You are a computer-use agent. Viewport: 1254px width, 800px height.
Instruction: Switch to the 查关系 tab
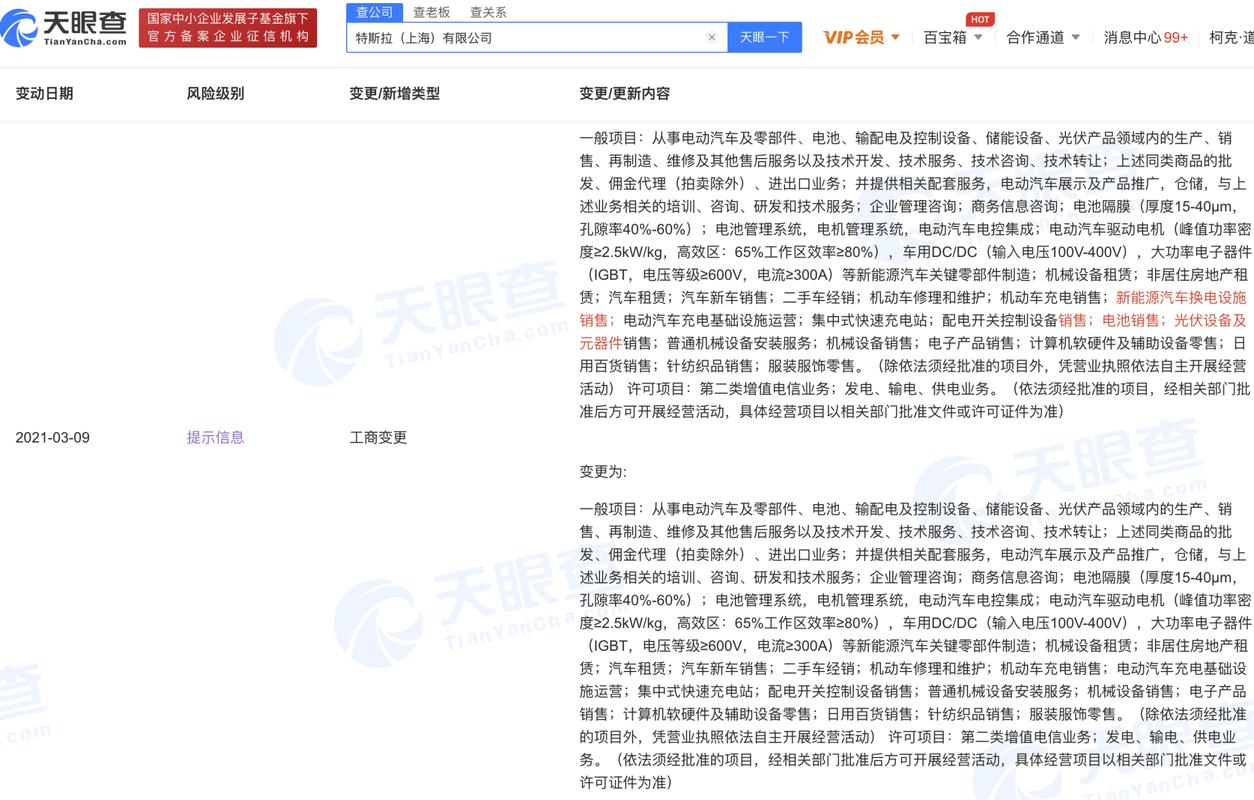[488, 12]
